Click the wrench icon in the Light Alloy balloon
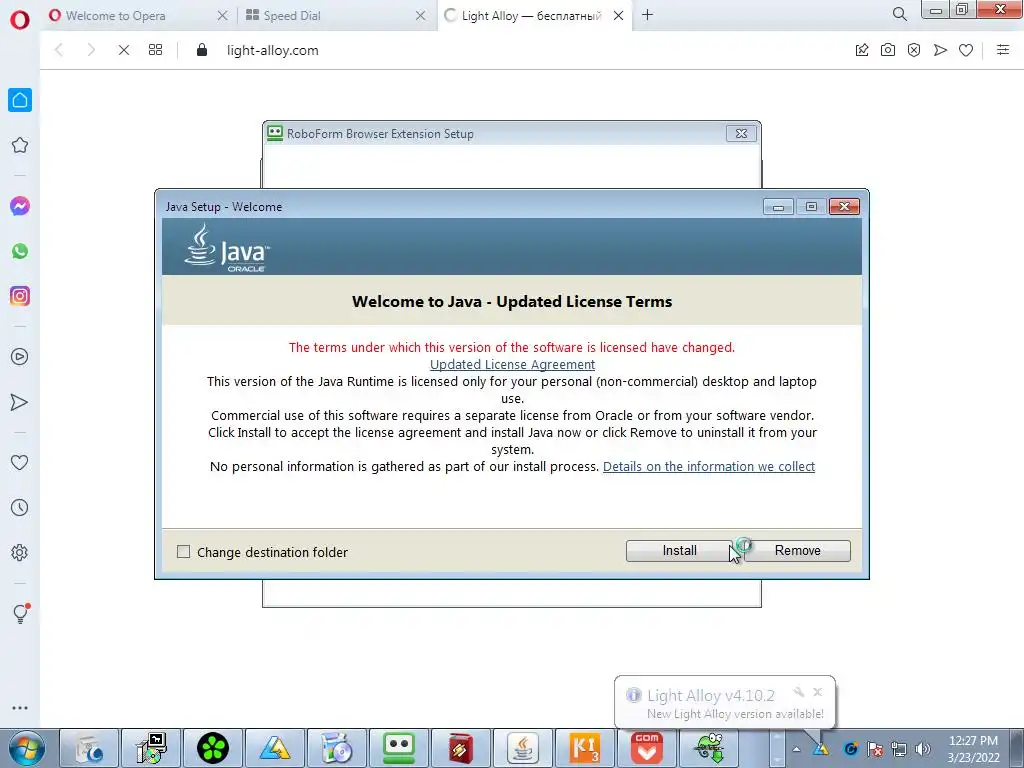 [x=798, y=692]
